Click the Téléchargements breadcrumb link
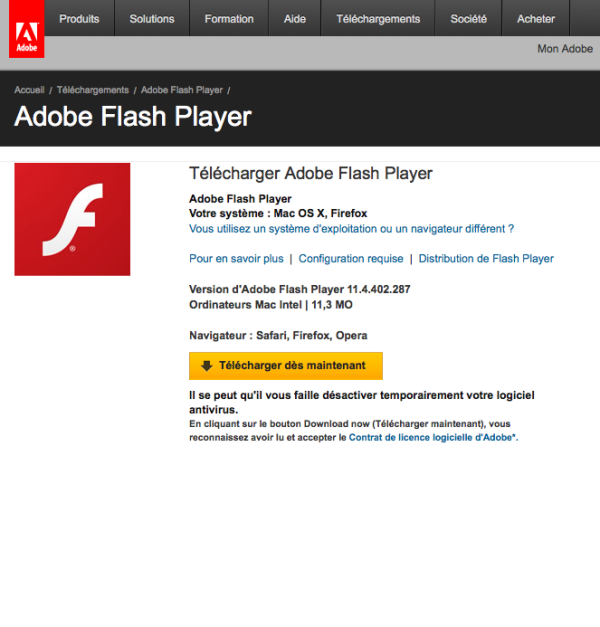The width and height of the screenshot is (600, 627). point(93,90)
